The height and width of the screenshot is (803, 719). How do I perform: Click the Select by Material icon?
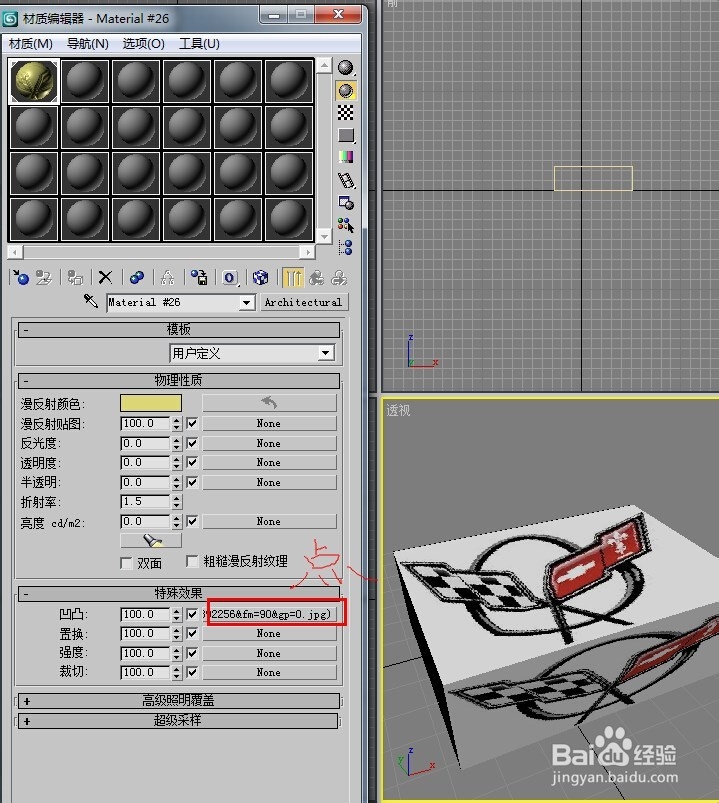(346, 225)
